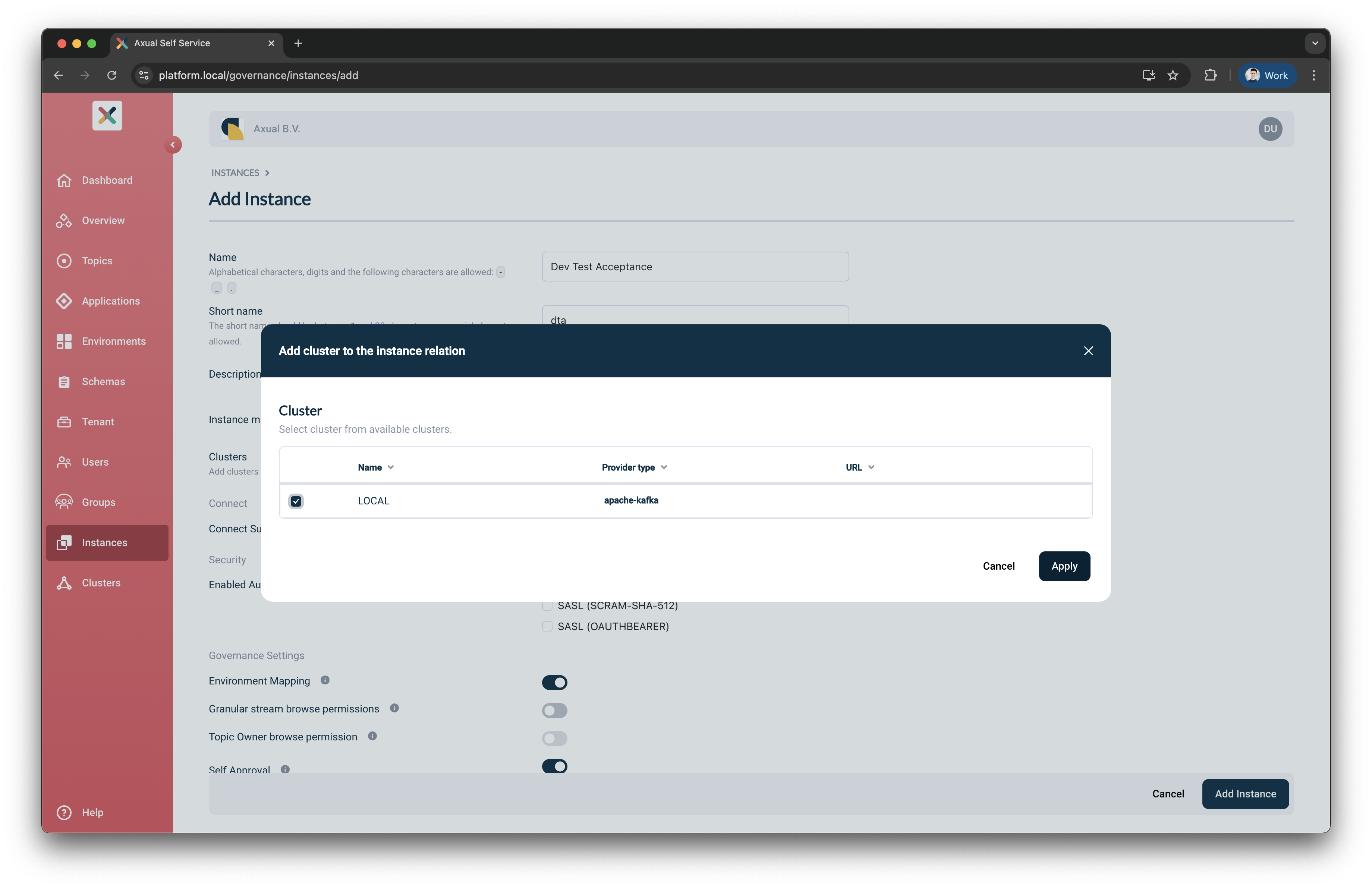The image size is (1372, 888).
Task: Toggle Environment Mapping switch off
Action: point(554,682)
